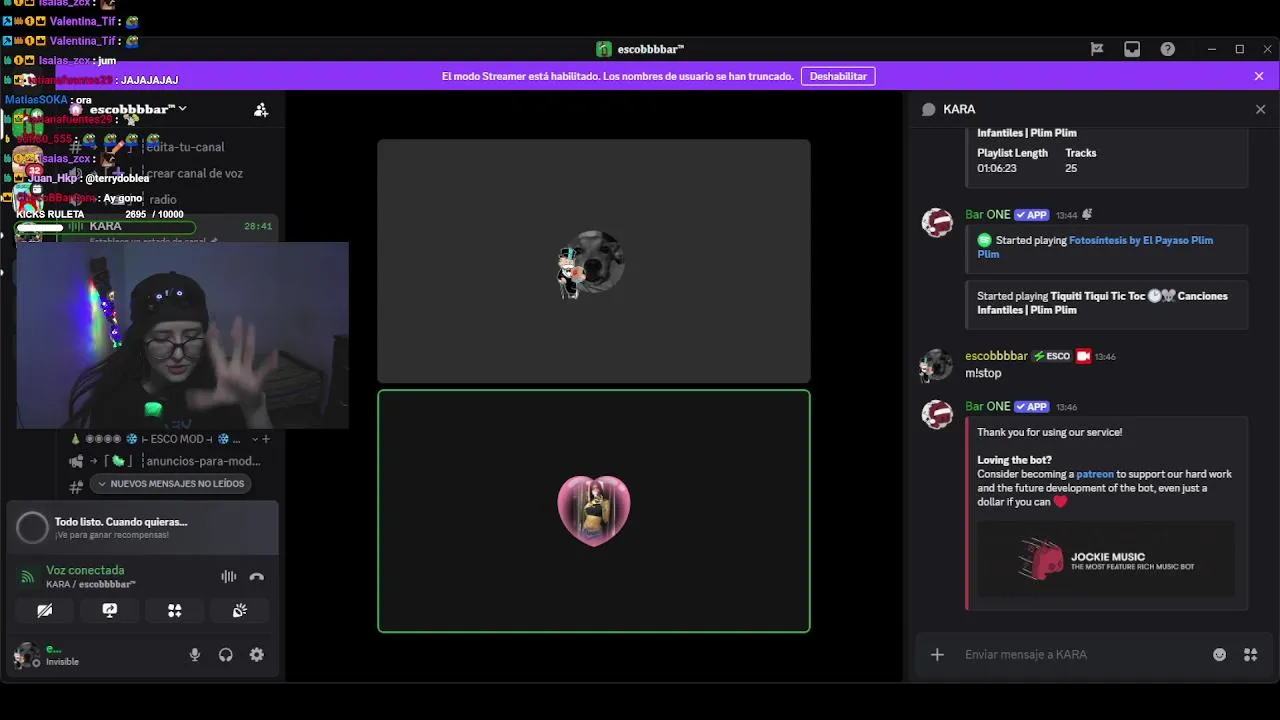Viewport: 1280px width, 720px height.
Task: Click the share screen icon
Action: (110, 610)
